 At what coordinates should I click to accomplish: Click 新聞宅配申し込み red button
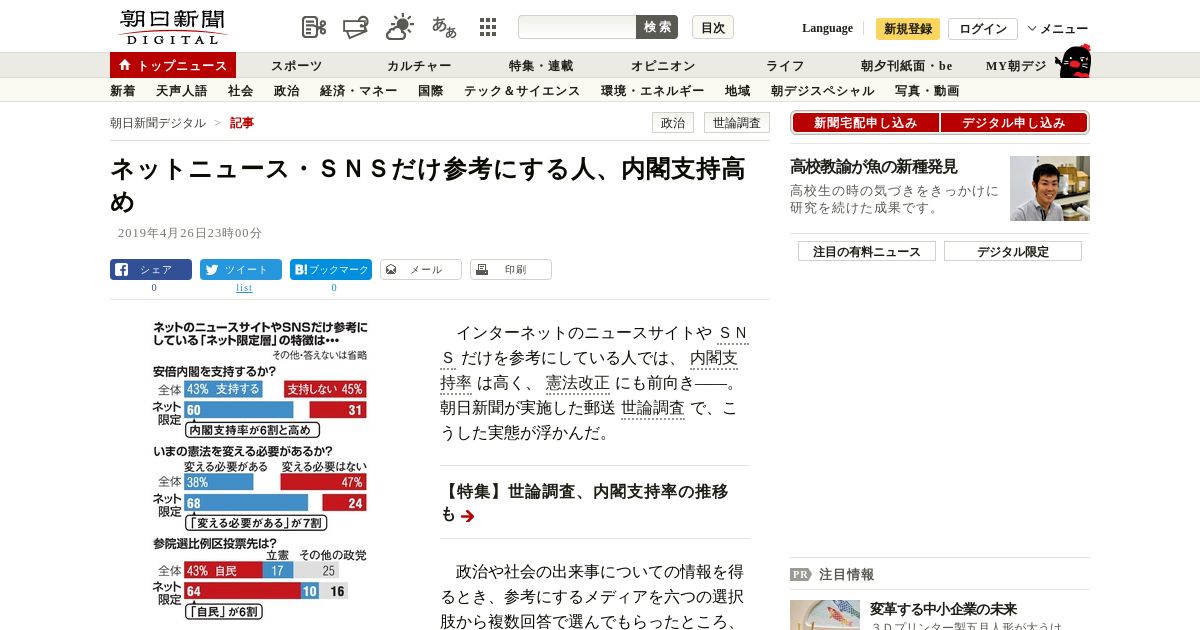[865, 123]
